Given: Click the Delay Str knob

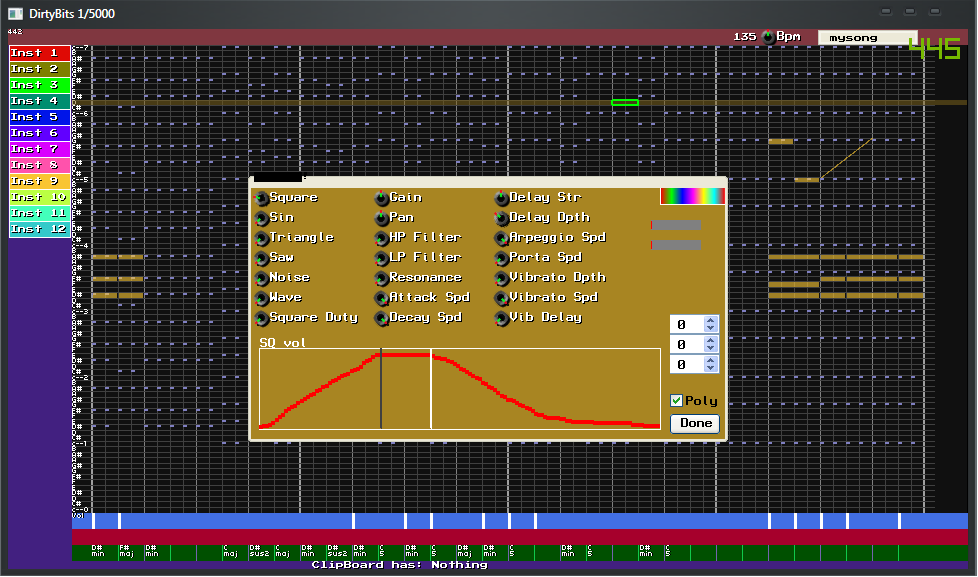Looking at the screenshot, I should pos(501,198).
